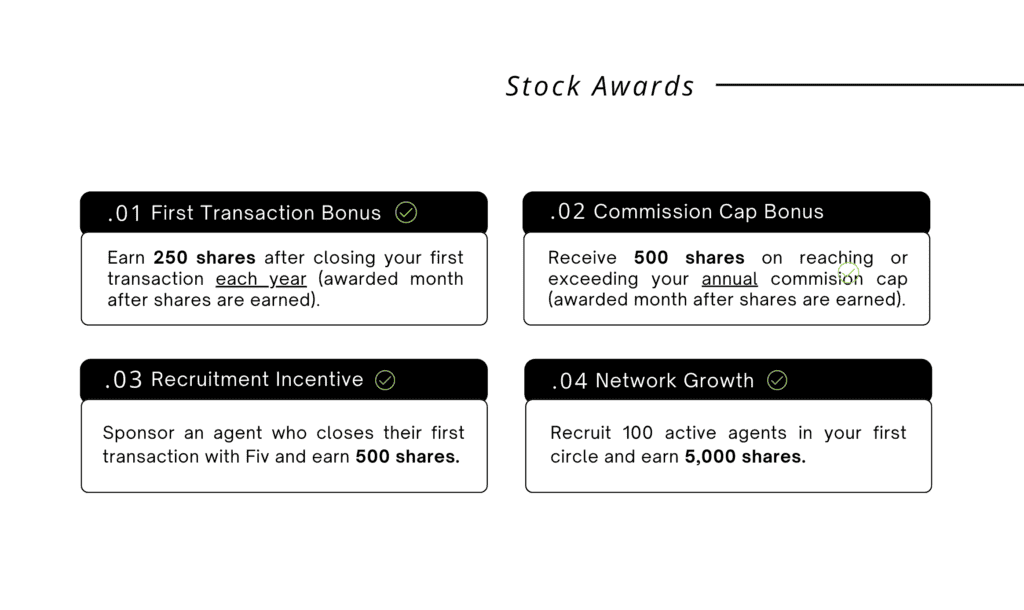Click the underlined "annual" text

[x=730, y=279]
